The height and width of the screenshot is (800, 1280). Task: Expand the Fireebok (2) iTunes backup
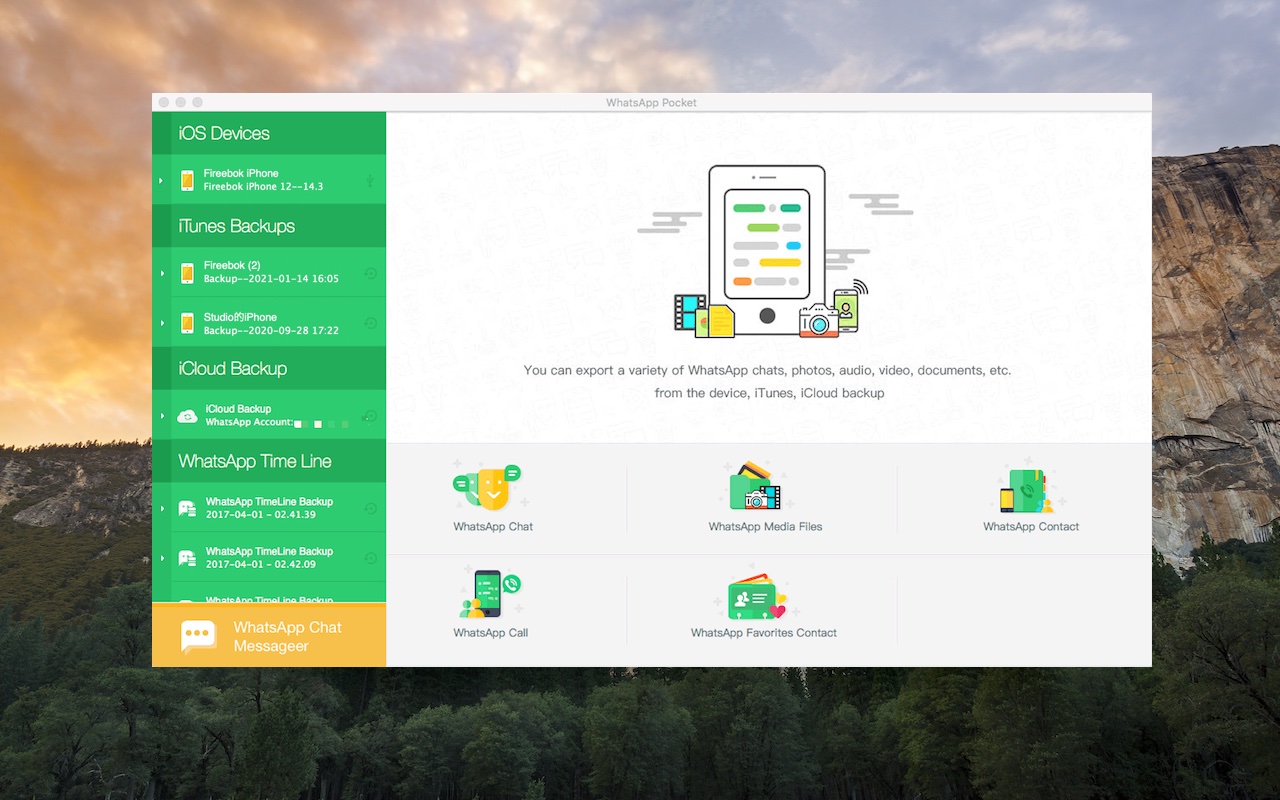click(161, 273)
